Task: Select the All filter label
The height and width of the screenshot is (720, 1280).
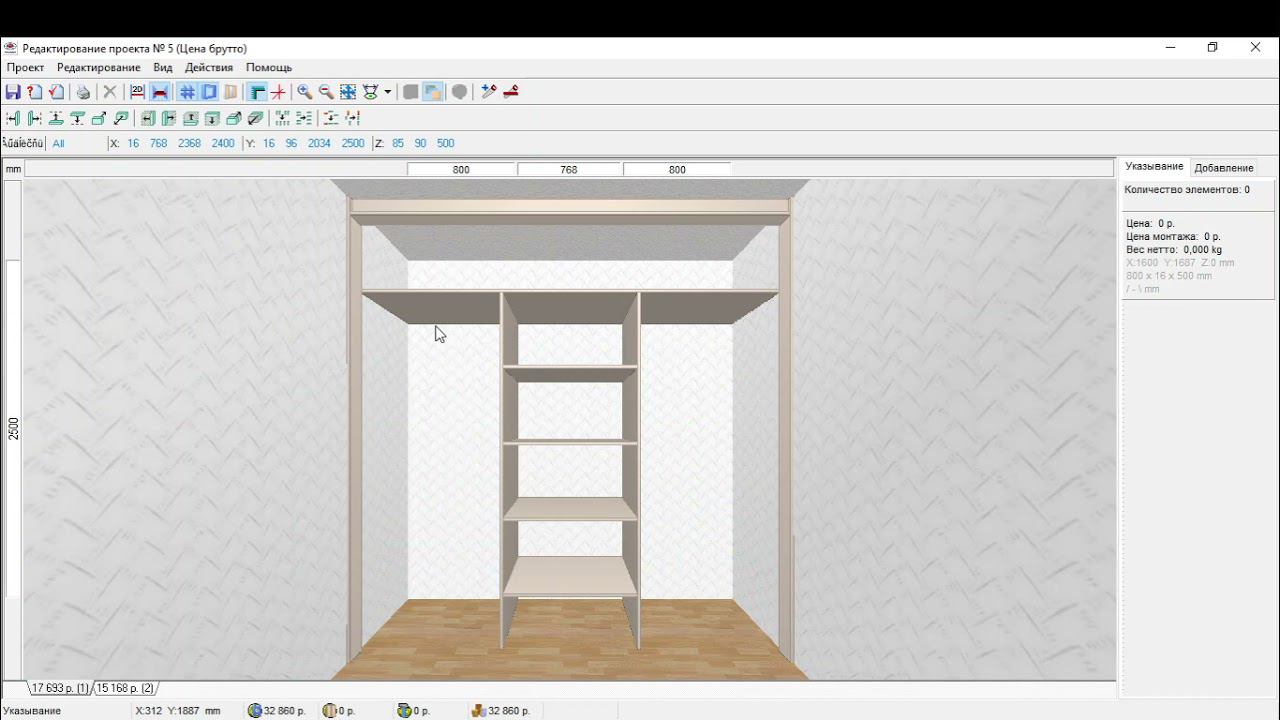Action: 58,143
